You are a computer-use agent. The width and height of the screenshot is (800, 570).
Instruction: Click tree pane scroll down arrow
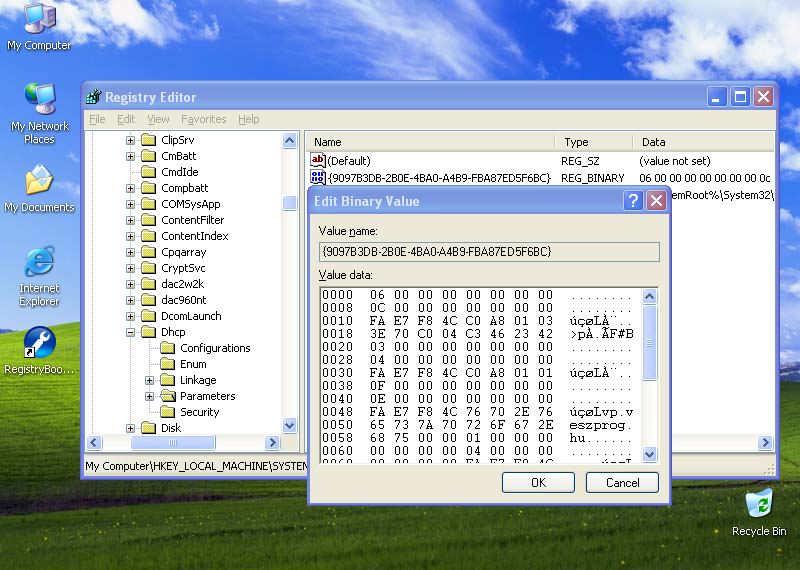pyautogui.click(x=289, y=426)
